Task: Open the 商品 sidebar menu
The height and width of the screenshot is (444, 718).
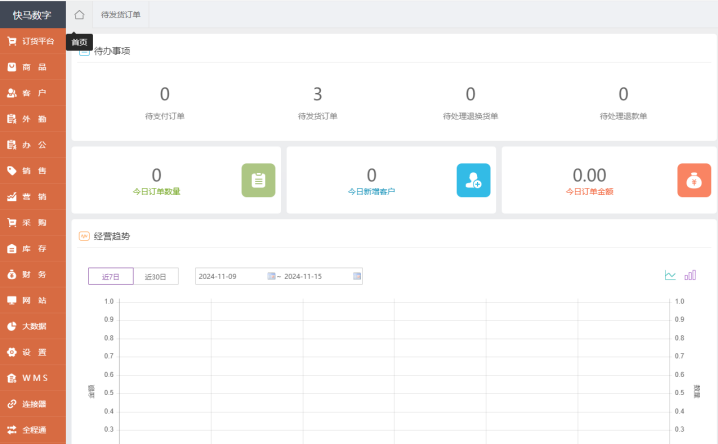Action: point(33,67)
